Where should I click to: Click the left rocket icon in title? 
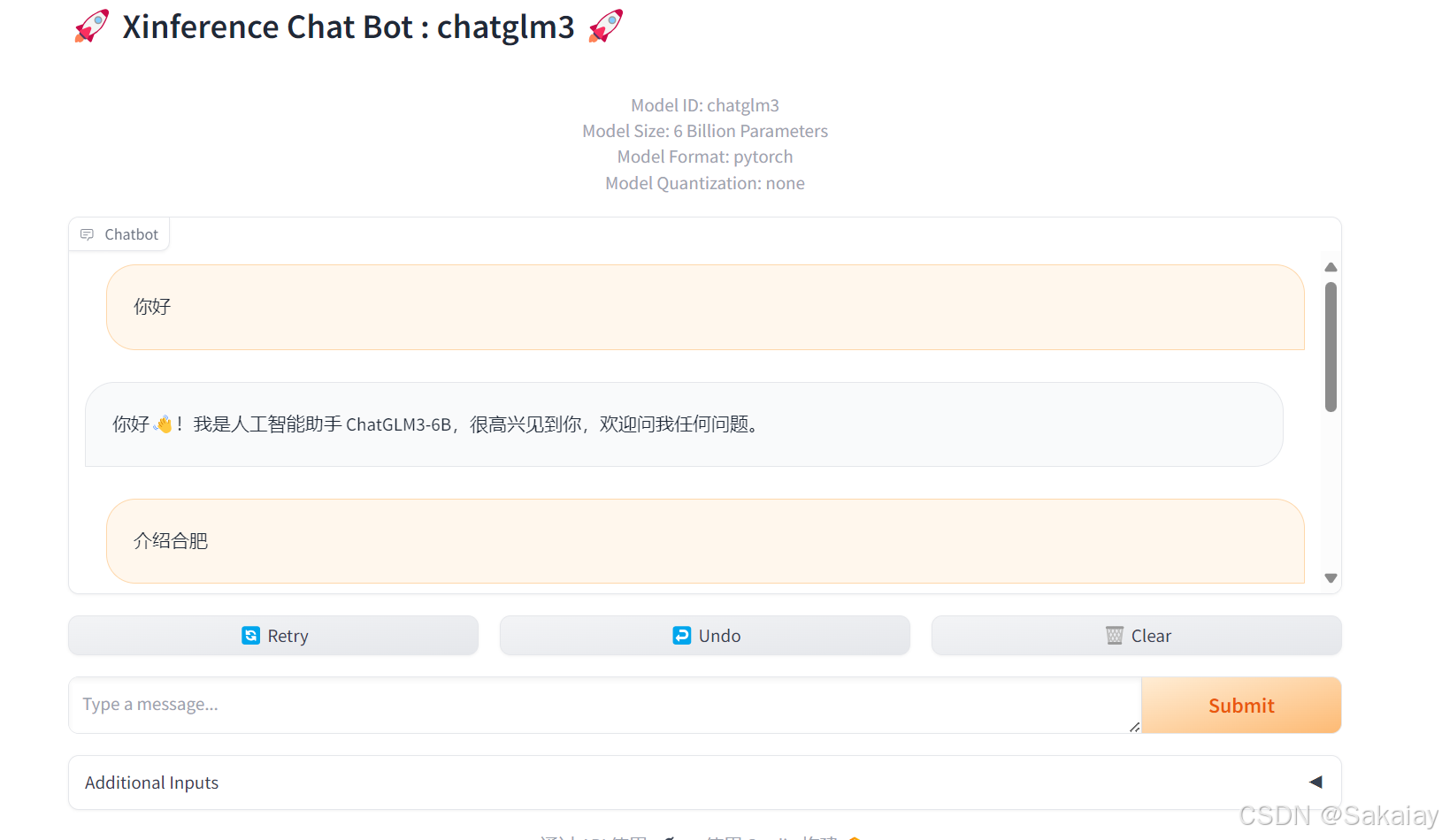(x=92, y=27)
